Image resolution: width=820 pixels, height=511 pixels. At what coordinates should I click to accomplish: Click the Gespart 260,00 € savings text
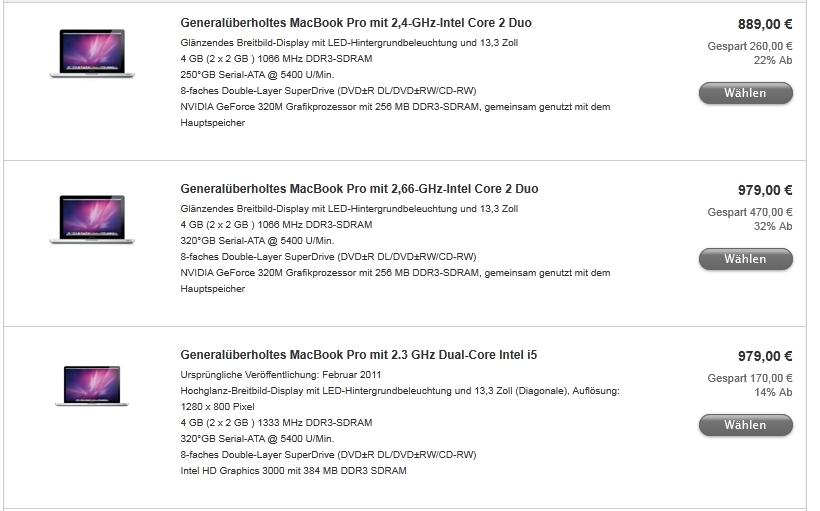pos(750,46)
